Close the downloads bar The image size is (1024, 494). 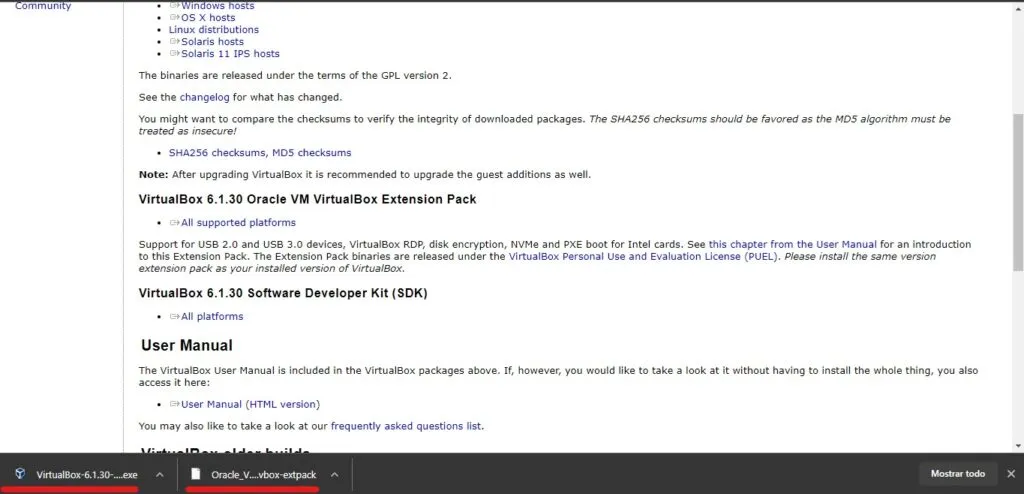(1011, 474)
